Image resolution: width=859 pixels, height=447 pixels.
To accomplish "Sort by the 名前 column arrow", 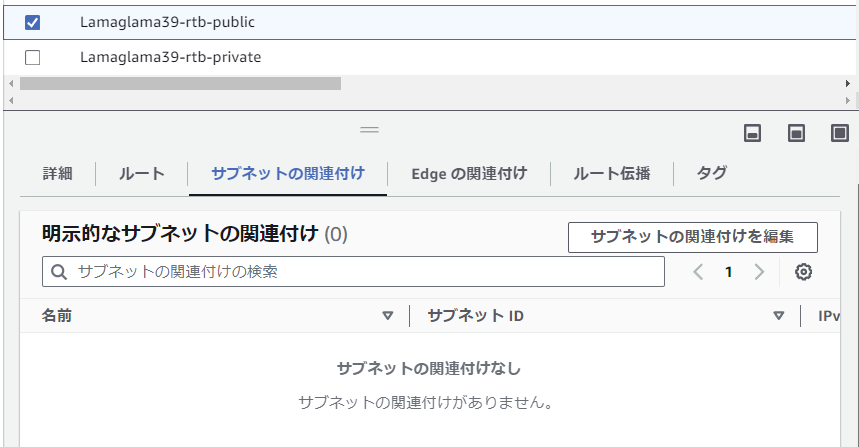I will point(388,316).
